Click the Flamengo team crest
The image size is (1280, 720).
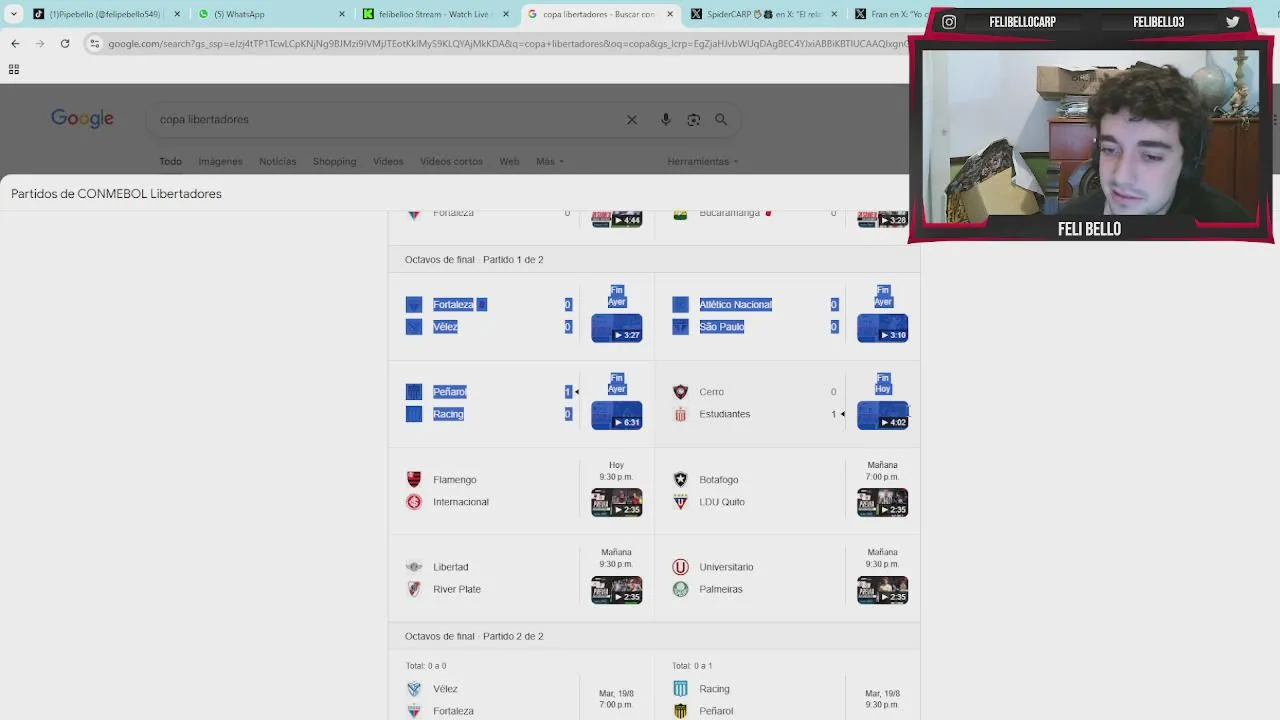[414, 479]
